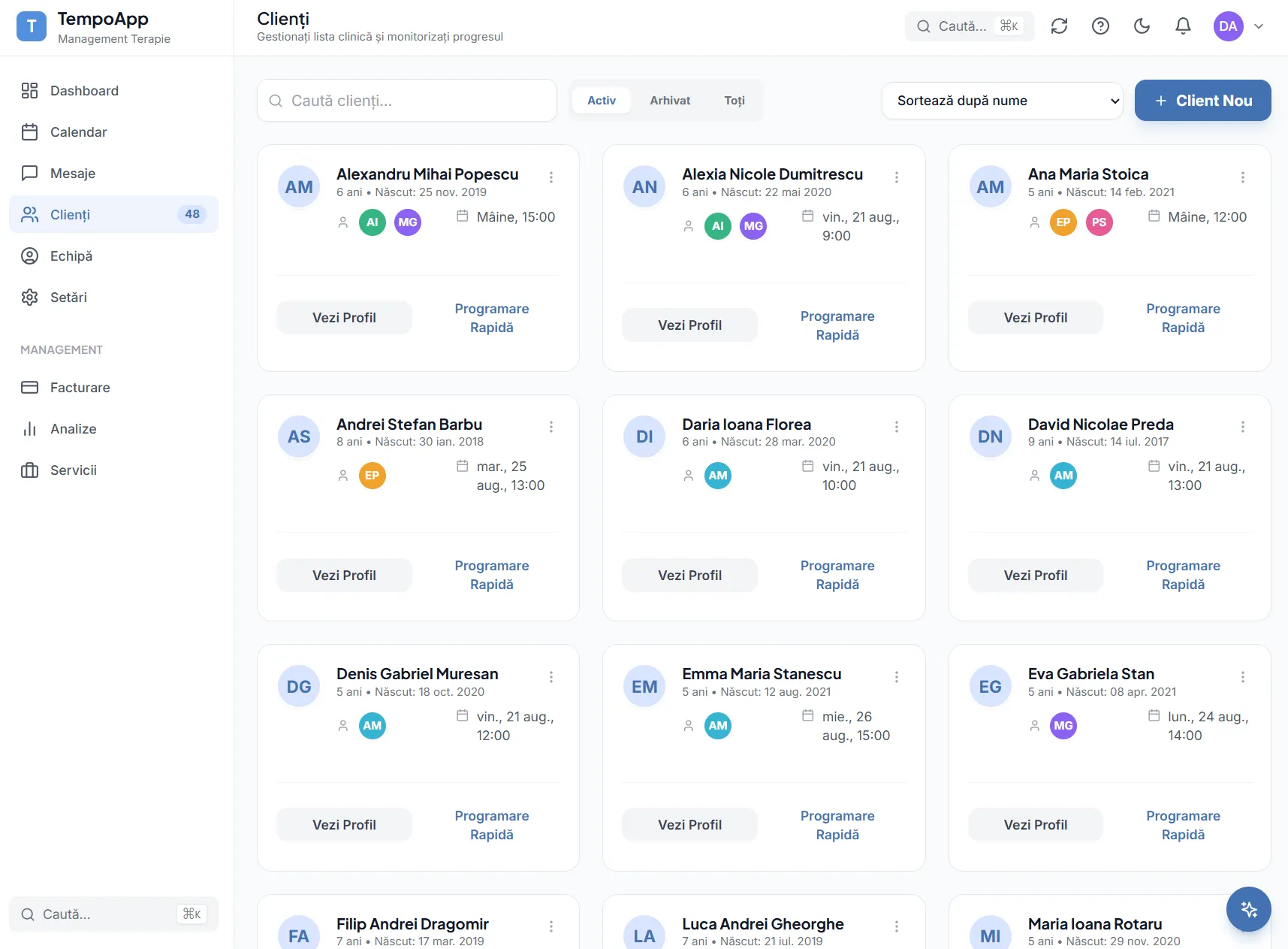This screenshot has height=949, width=1288.
Task: Open the Sortează după nume dropdown
Action: 1002,101
